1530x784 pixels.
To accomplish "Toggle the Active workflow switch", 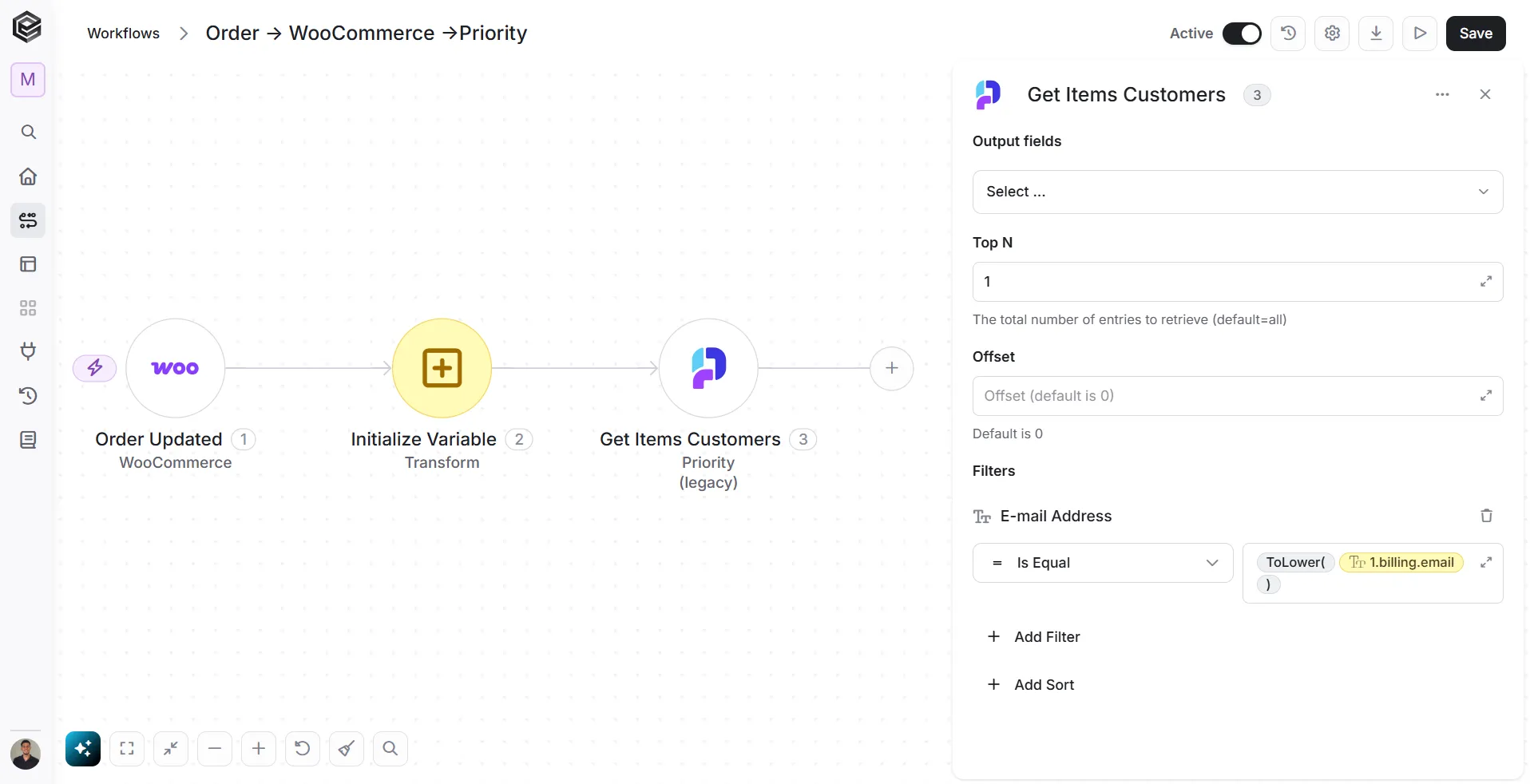I will (1242, 34).
